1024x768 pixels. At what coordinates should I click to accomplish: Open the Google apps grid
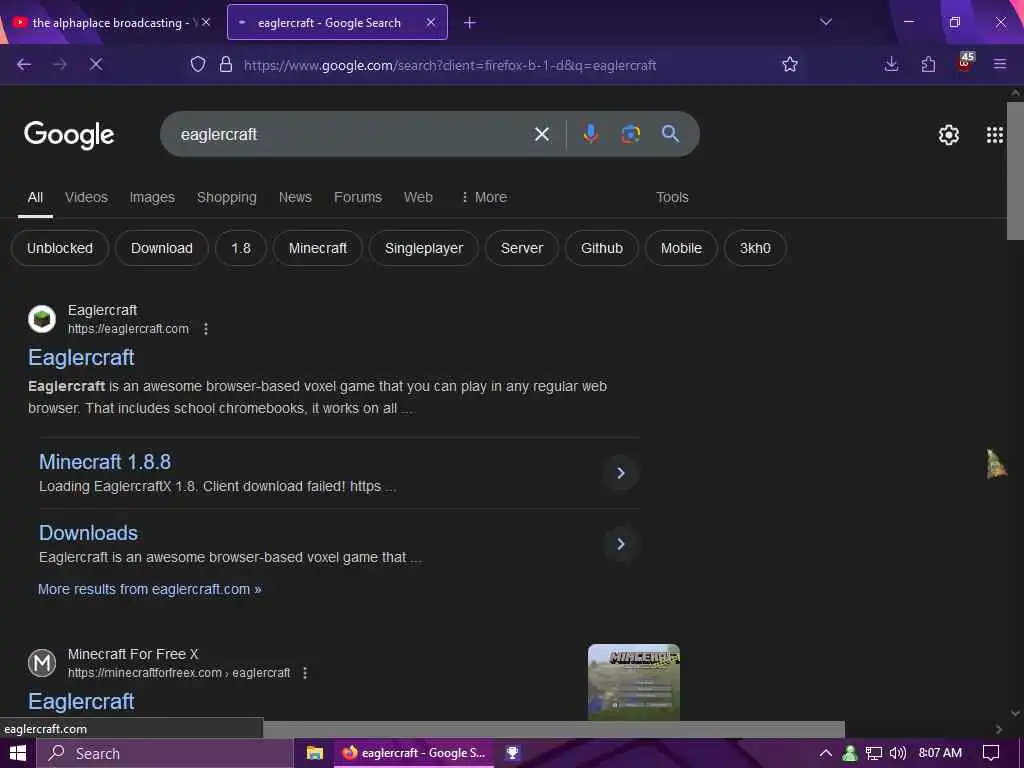point(995,135)
